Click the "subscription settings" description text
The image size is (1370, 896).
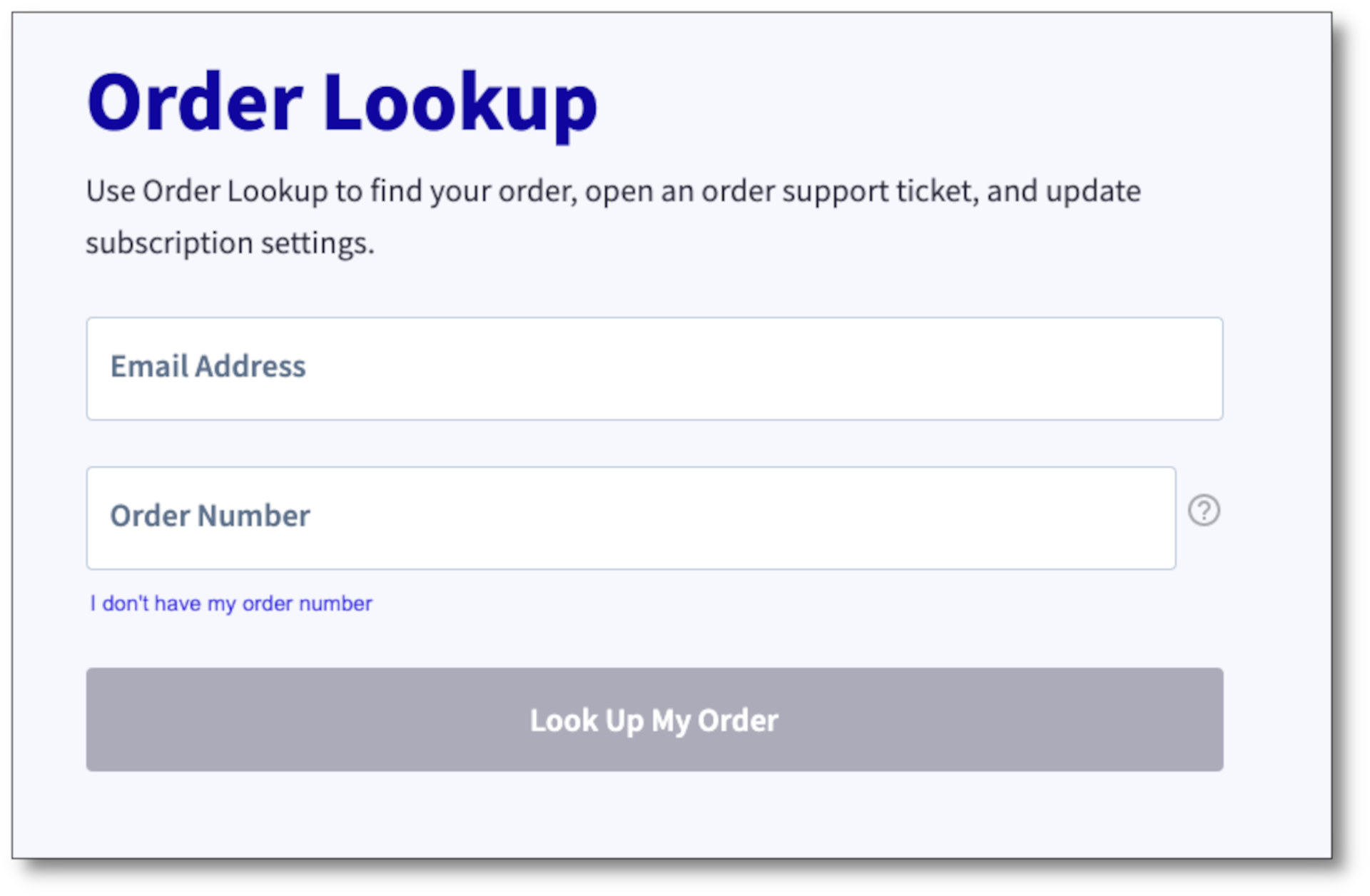230,243
